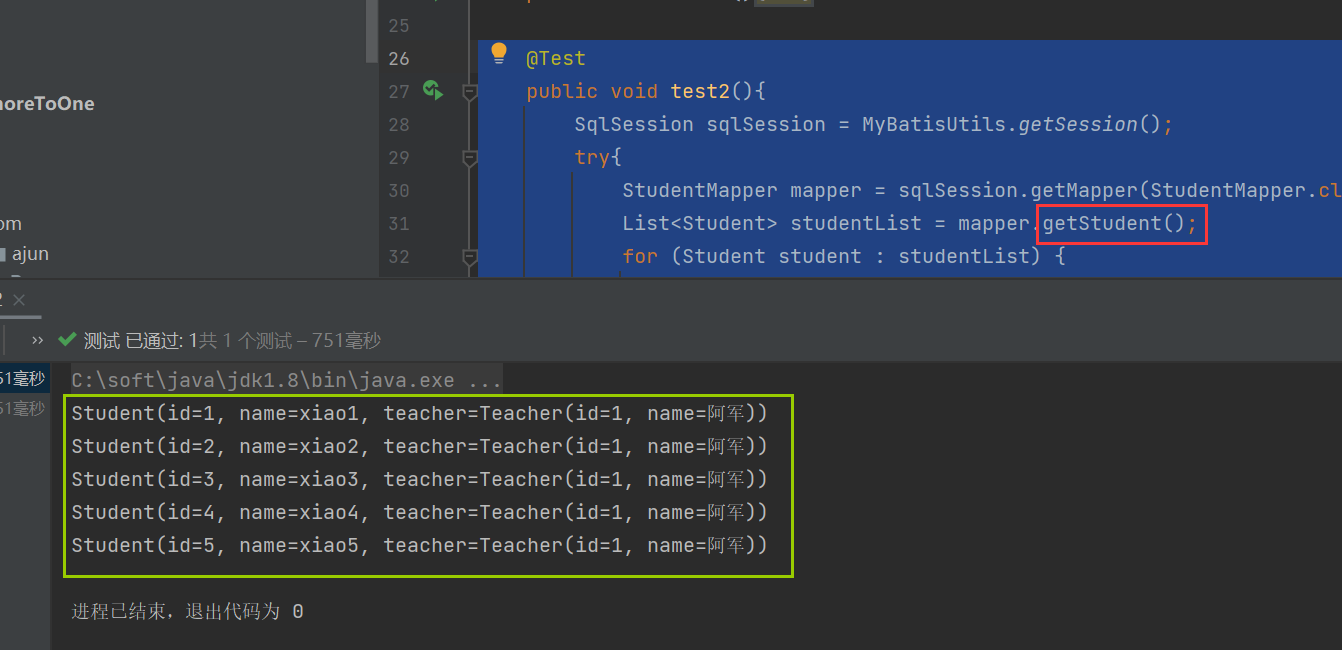The width and height of the screenshot is (1342, 650).
Task: Click the project tree vertical scrollbar
Action: [x=372, y=30]
